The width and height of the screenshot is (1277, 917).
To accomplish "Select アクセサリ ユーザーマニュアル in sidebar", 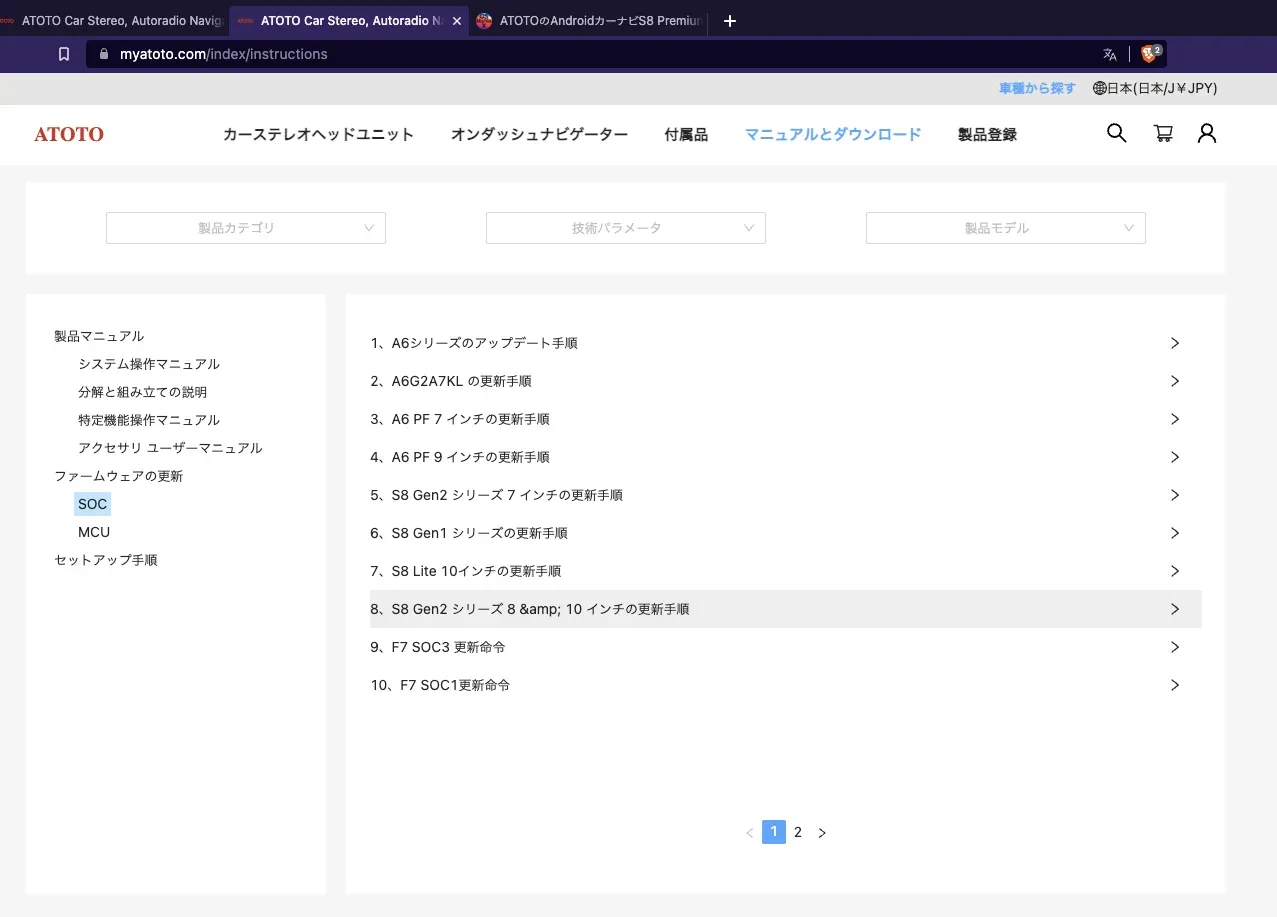I will pyautogui.click(x=170, y=448).
